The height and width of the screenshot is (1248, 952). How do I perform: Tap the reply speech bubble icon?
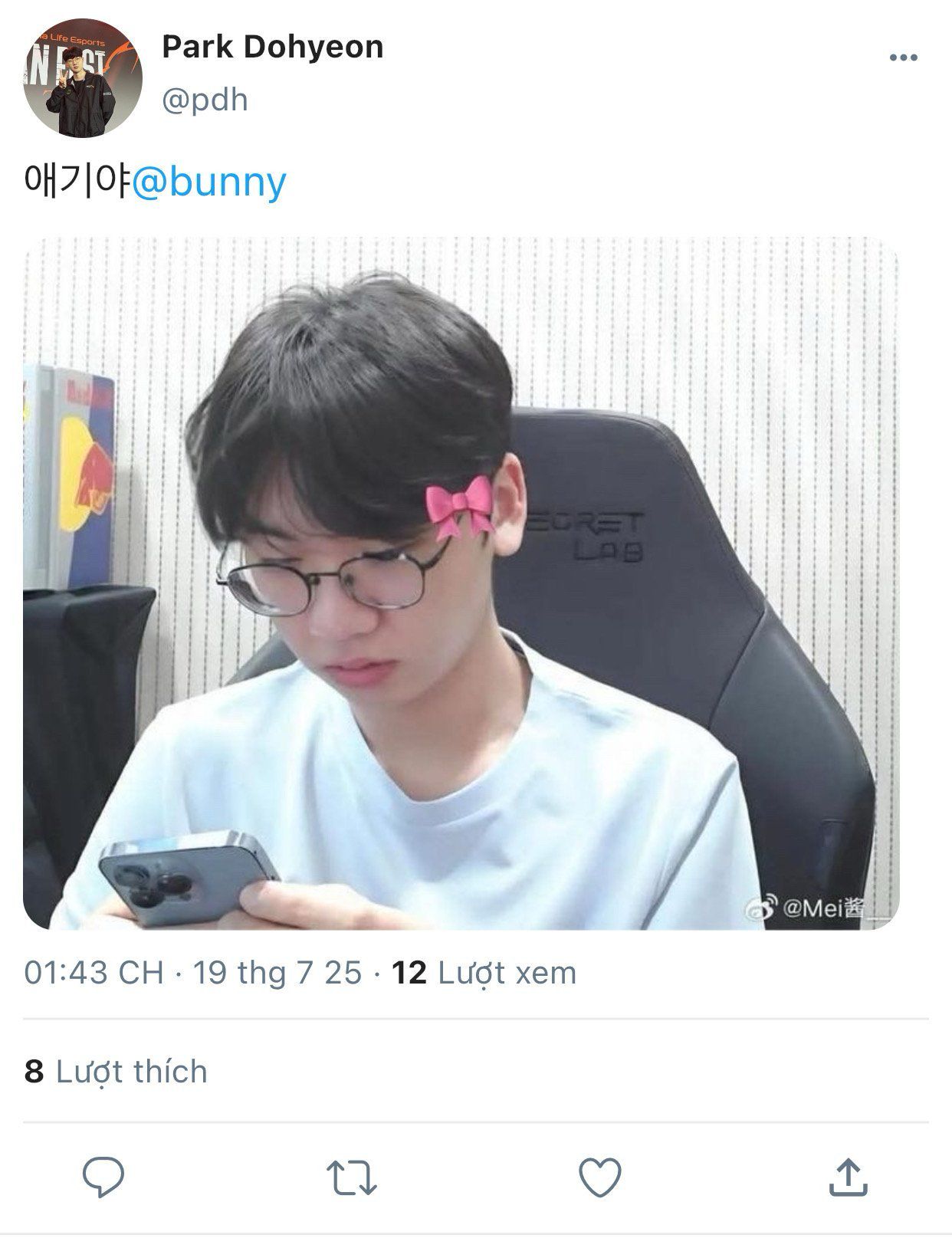click(x=103, y=1177)
